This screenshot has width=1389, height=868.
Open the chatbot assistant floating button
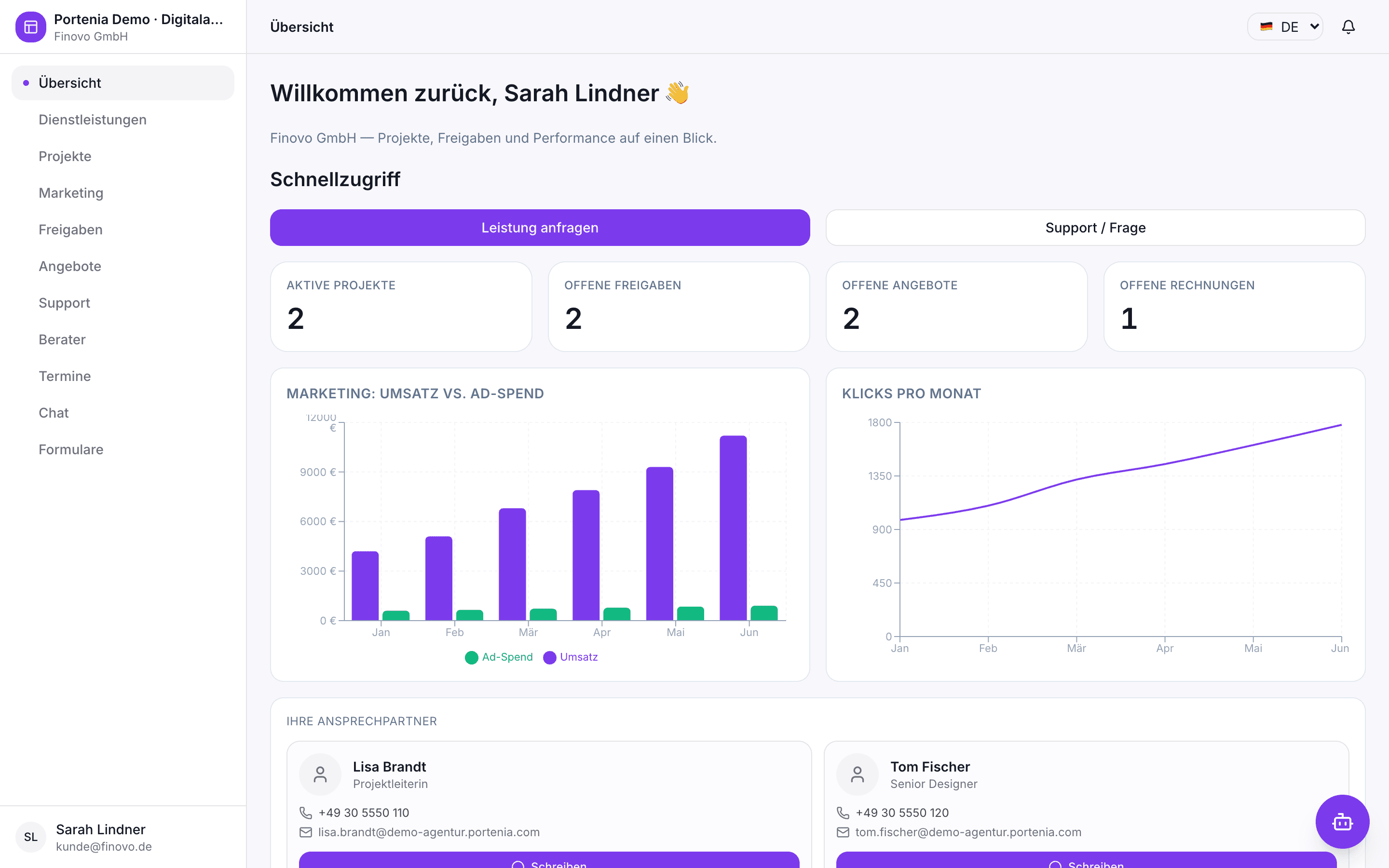[1342, 822]
